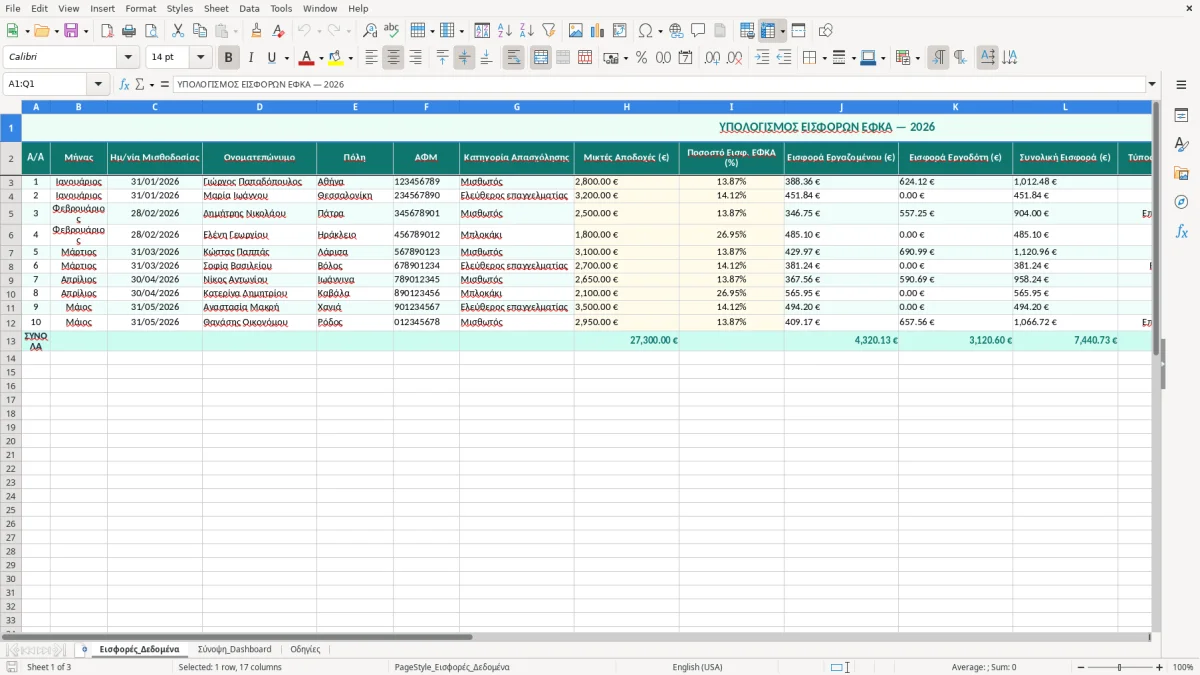Insert a chart using the chart icon
Image resolution: width=1200 pixels, height=675 pixels.
598,31
